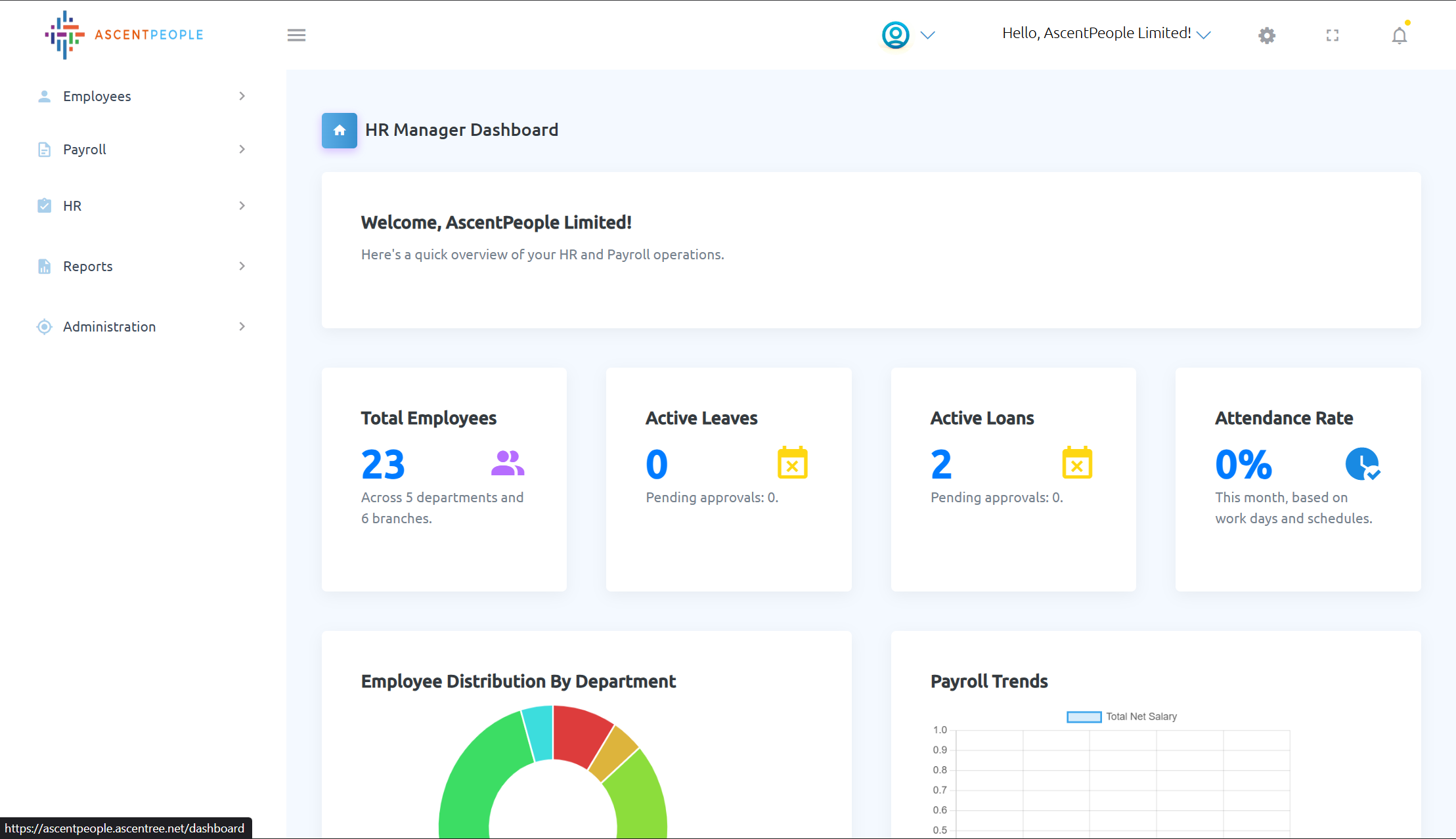Open the Administration menu item
The height and width of the screenshot is (839, 1456).
click(x=109, y=326)
